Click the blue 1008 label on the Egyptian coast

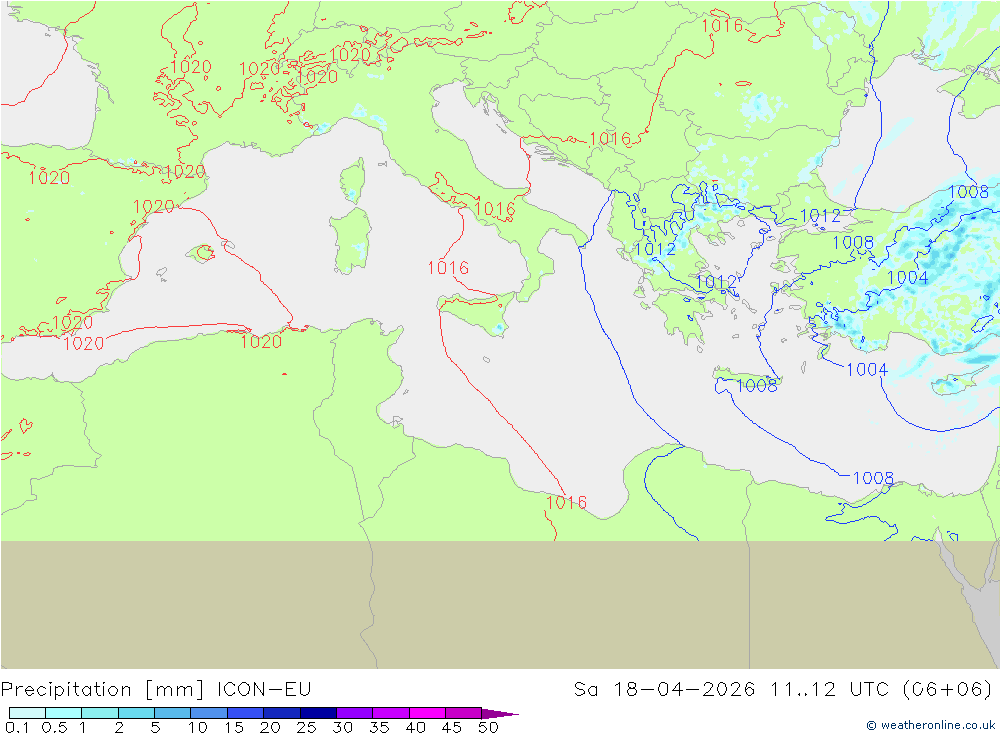pos(873,478)
